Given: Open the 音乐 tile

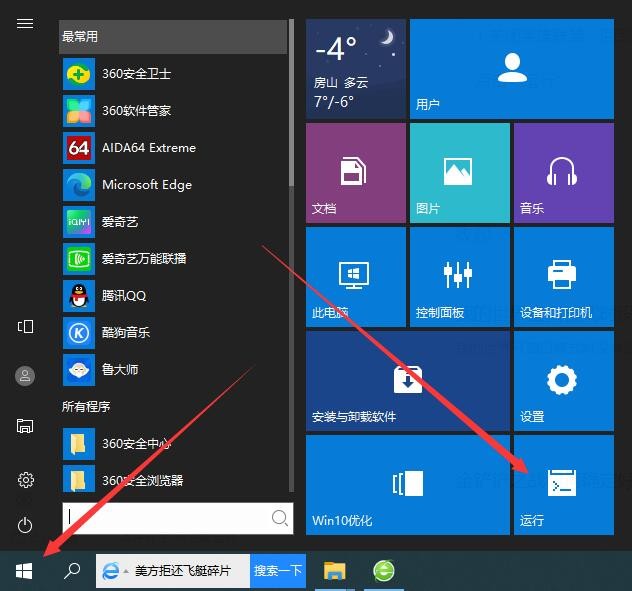Looking at the screenshot, I should click(x=564, y=173).
